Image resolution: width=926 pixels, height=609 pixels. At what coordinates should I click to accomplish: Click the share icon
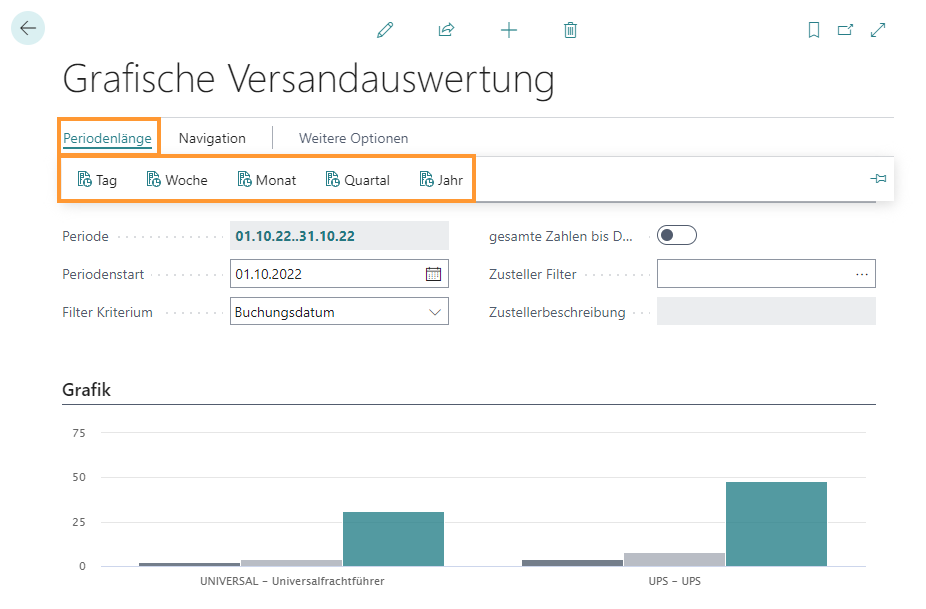point(446,30)
